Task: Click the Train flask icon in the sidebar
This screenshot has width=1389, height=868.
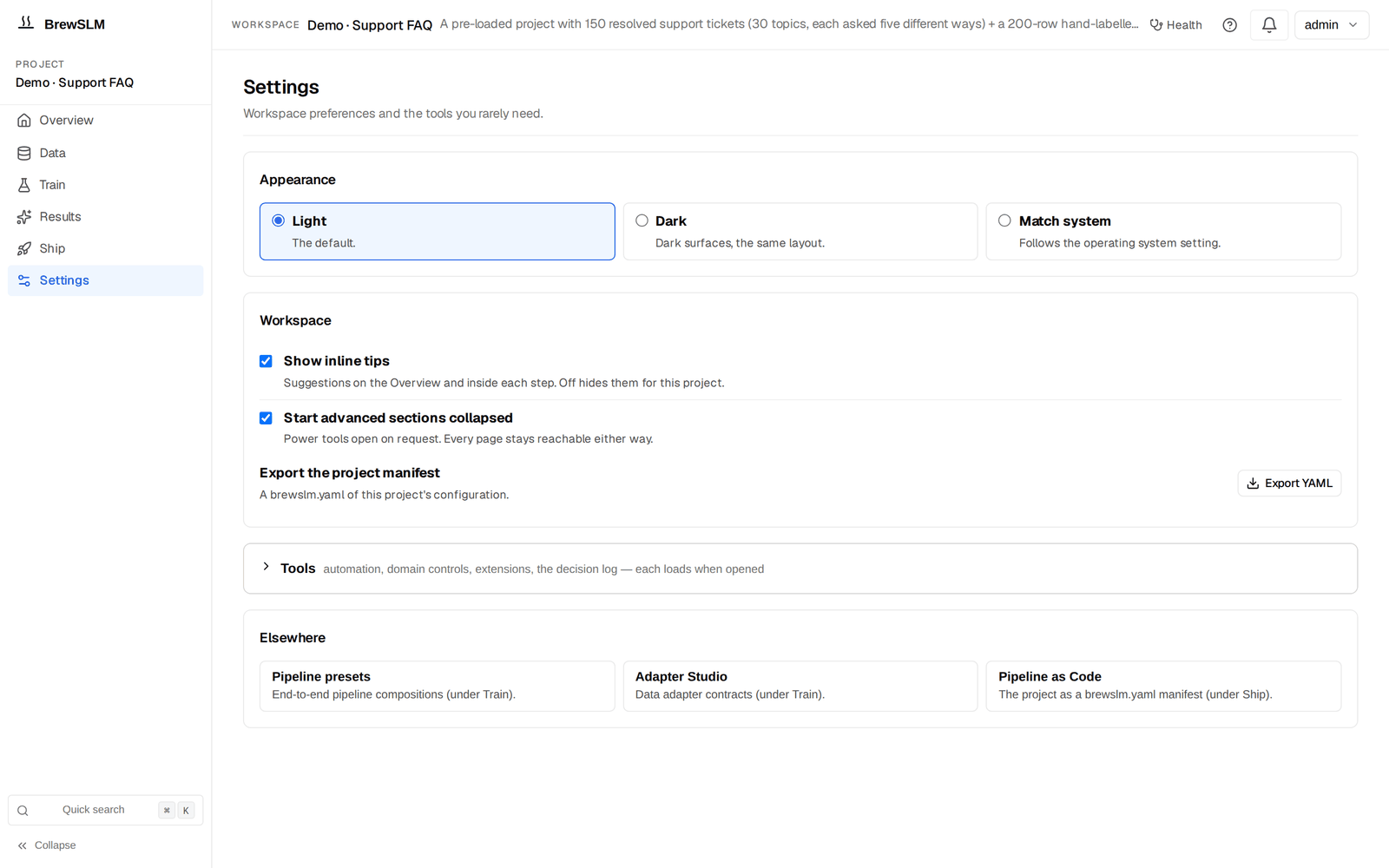Action: [x=24, y=185]
